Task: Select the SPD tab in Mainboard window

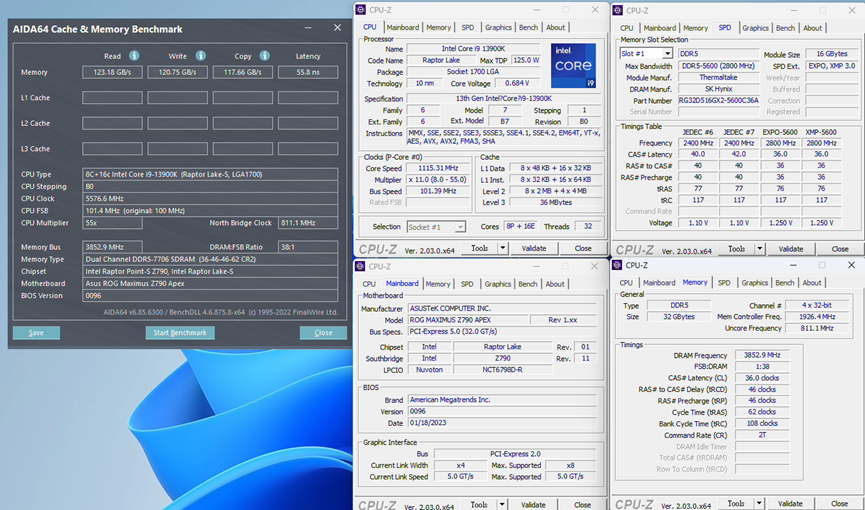Action: [x=467, y=284]
